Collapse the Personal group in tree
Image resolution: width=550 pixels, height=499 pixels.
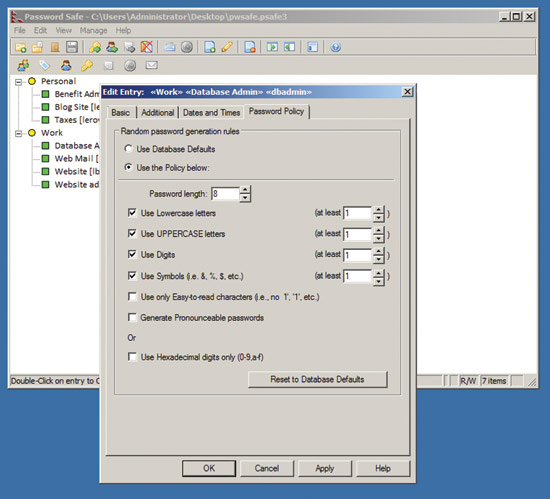(19, 82)
